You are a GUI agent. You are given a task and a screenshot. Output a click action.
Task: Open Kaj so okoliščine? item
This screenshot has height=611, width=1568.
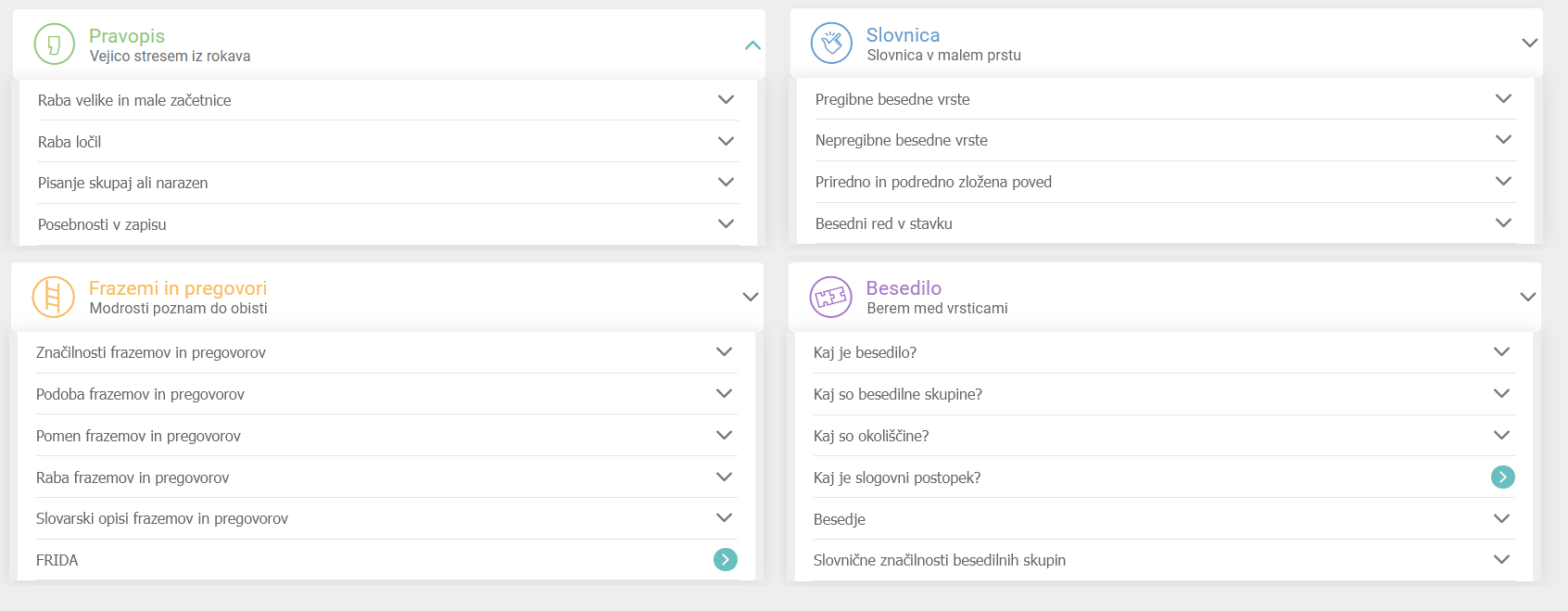click(871, 436)
